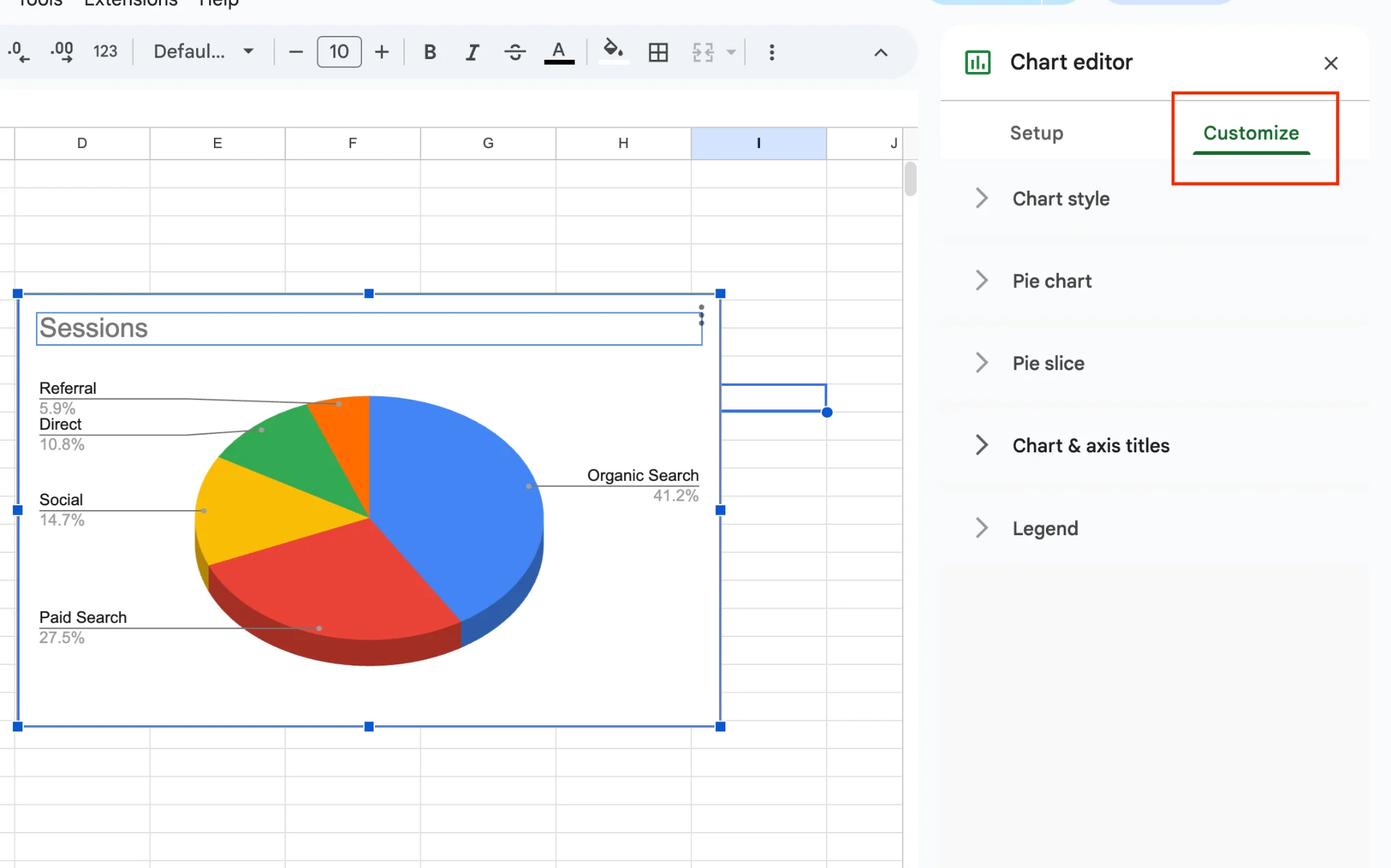Switch to the Setup tab
1391x868 pixels.
click(x=1036, y=133)
